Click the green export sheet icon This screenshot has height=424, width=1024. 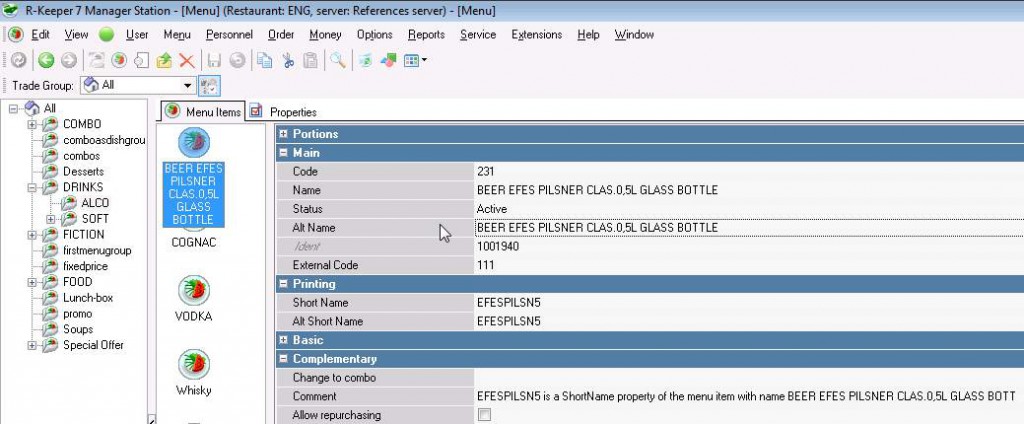366,60
